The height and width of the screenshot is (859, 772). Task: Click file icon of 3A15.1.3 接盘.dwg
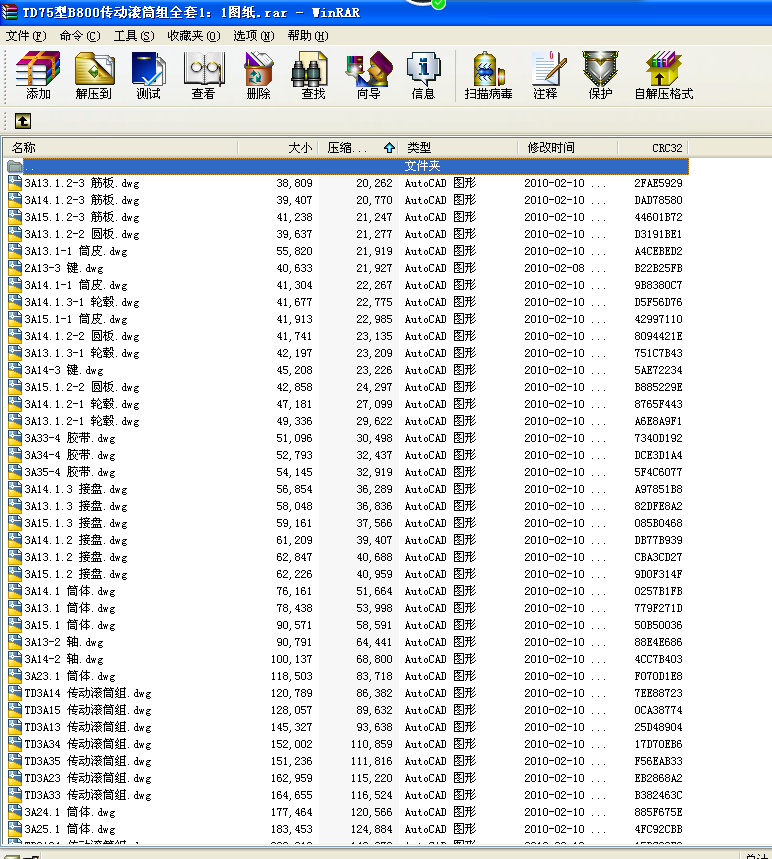[x=15, y=523]
